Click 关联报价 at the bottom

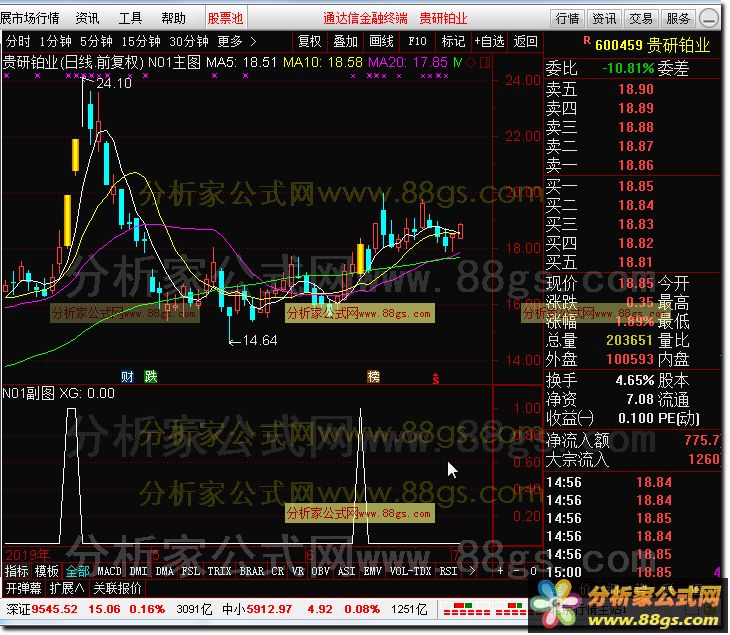coord(117,589)
